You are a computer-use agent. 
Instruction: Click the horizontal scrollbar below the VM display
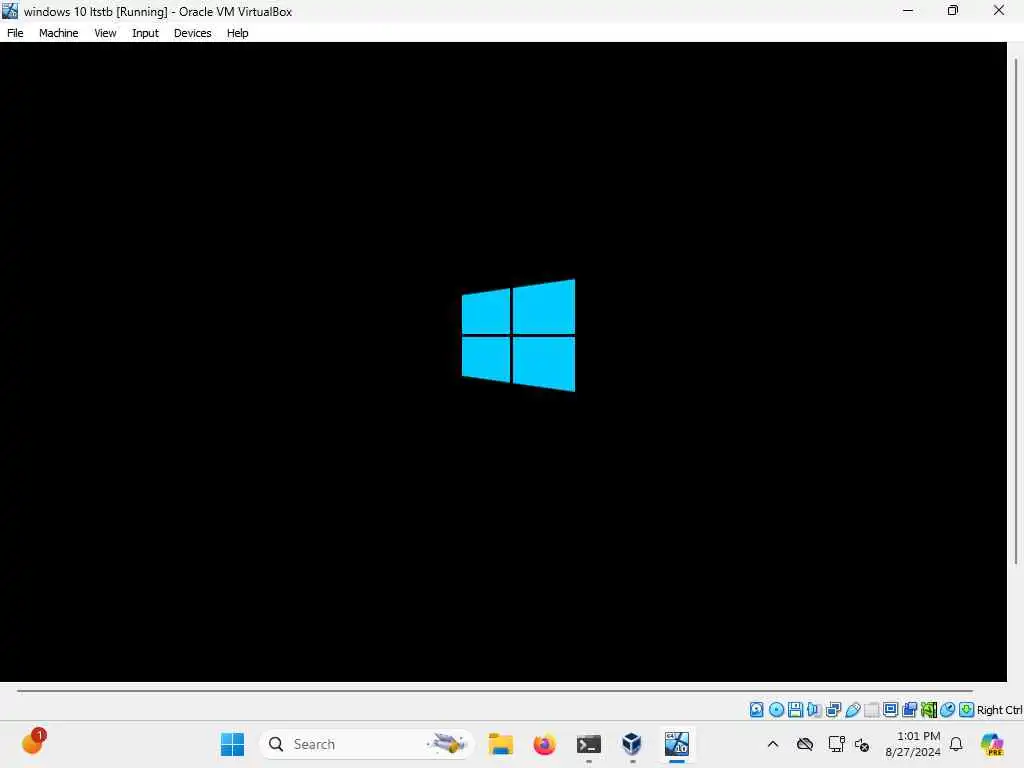coord(495,690)
